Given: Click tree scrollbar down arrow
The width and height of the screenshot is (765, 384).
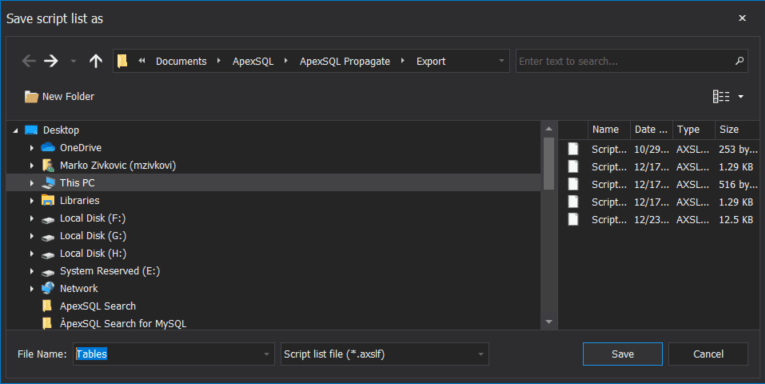Looking at the screenshot, I should click(549, 322).
